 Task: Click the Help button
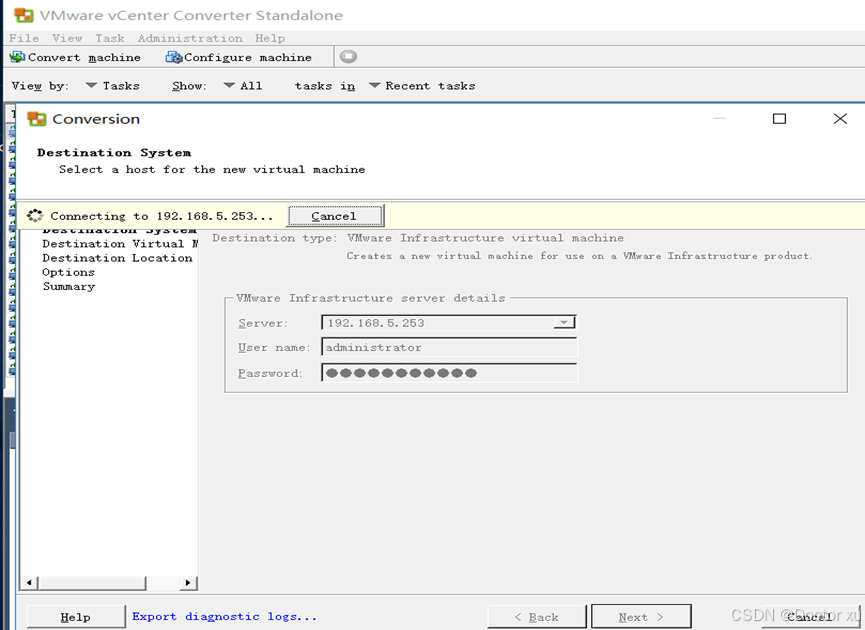pos(76,617)
